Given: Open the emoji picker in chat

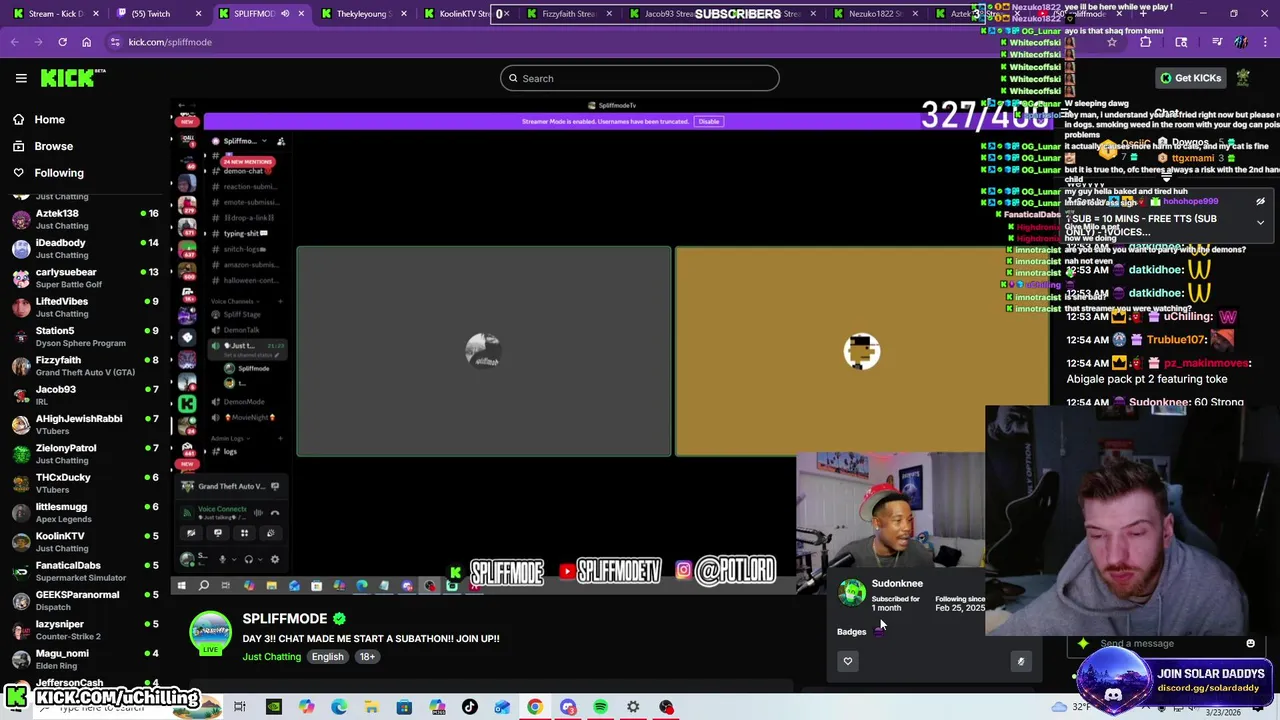Looking at the screenshot, I should tap(1250, 643).
